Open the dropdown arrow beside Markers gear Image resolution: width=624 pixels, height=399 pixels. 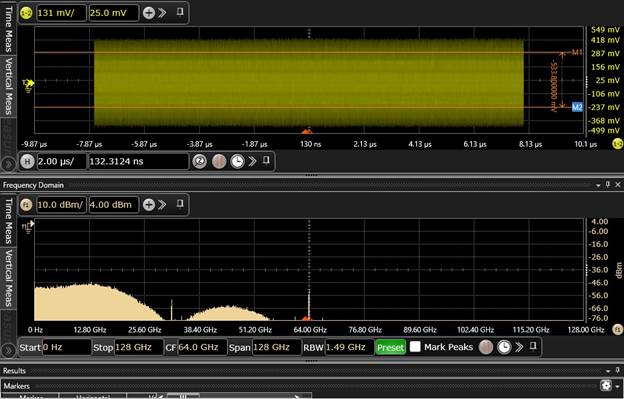(617, 386)
